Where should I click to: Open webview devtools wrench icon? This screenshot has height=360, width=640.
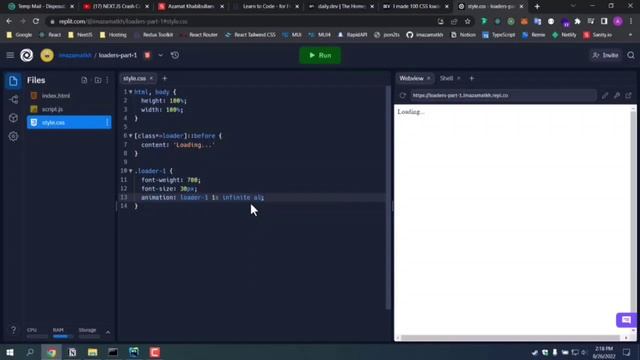617,96
